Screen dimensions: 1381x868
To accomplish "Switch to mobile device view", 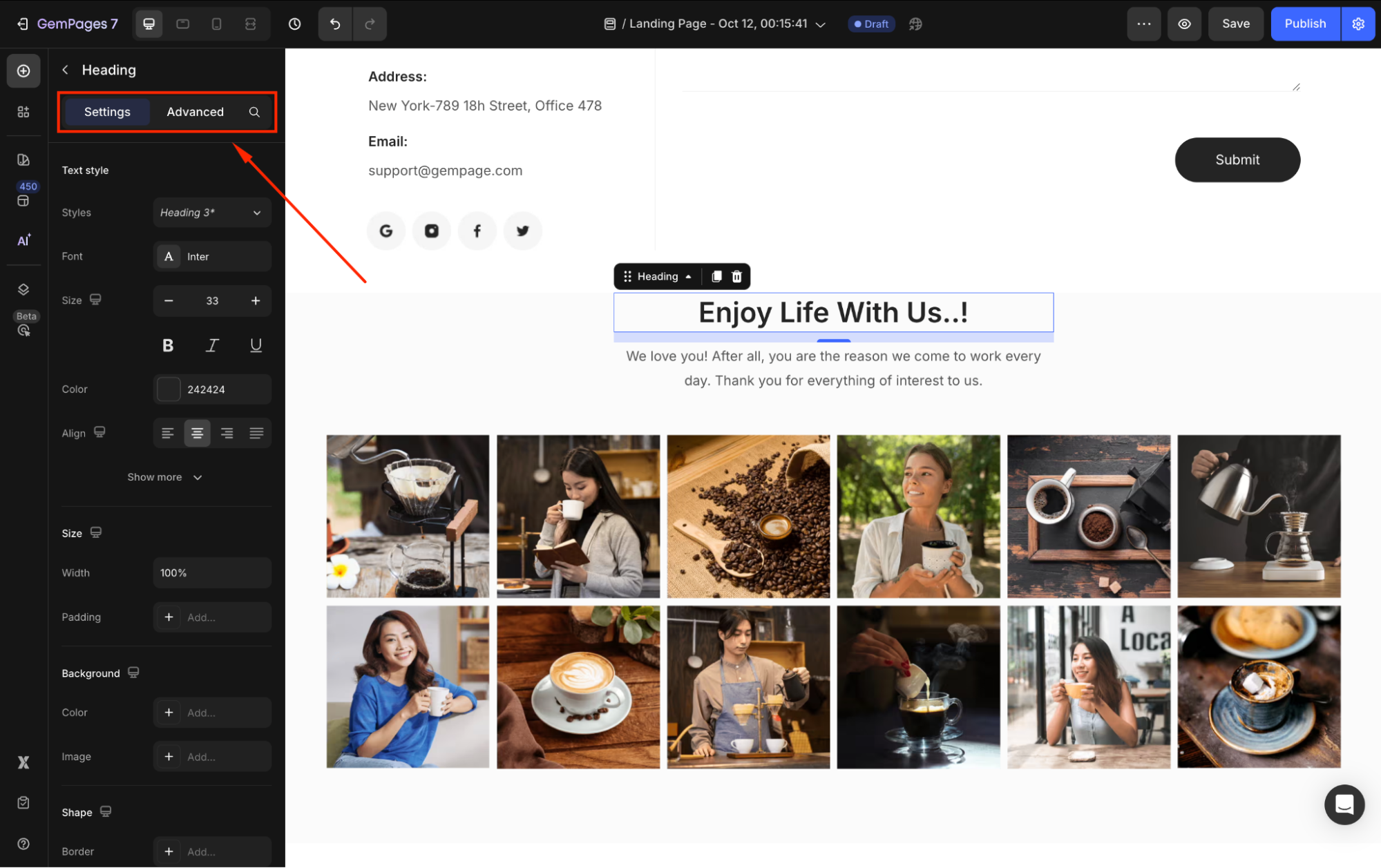I will pos(216,24).
